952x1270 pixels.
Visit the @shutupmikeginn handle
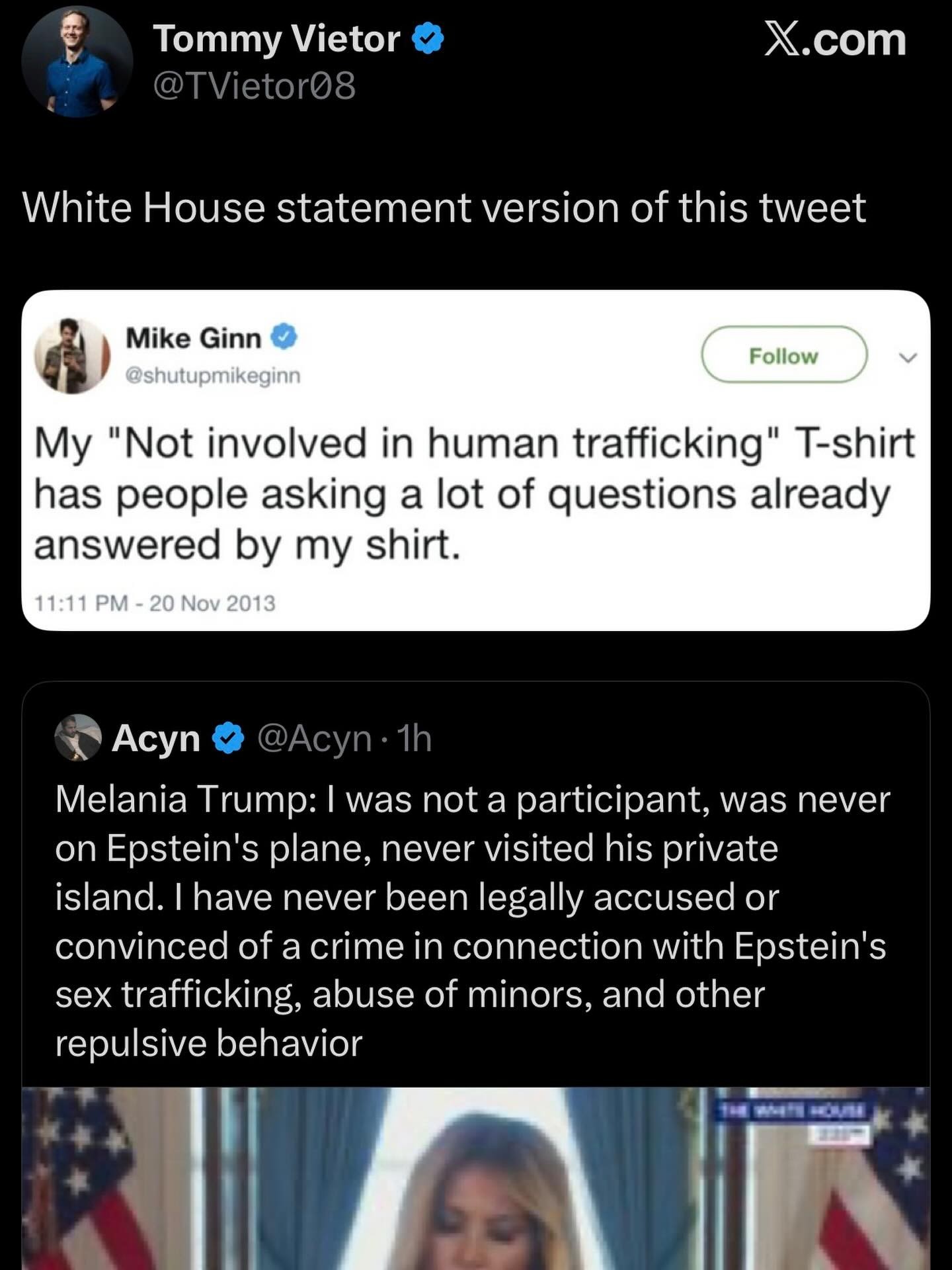click(213, 376)
